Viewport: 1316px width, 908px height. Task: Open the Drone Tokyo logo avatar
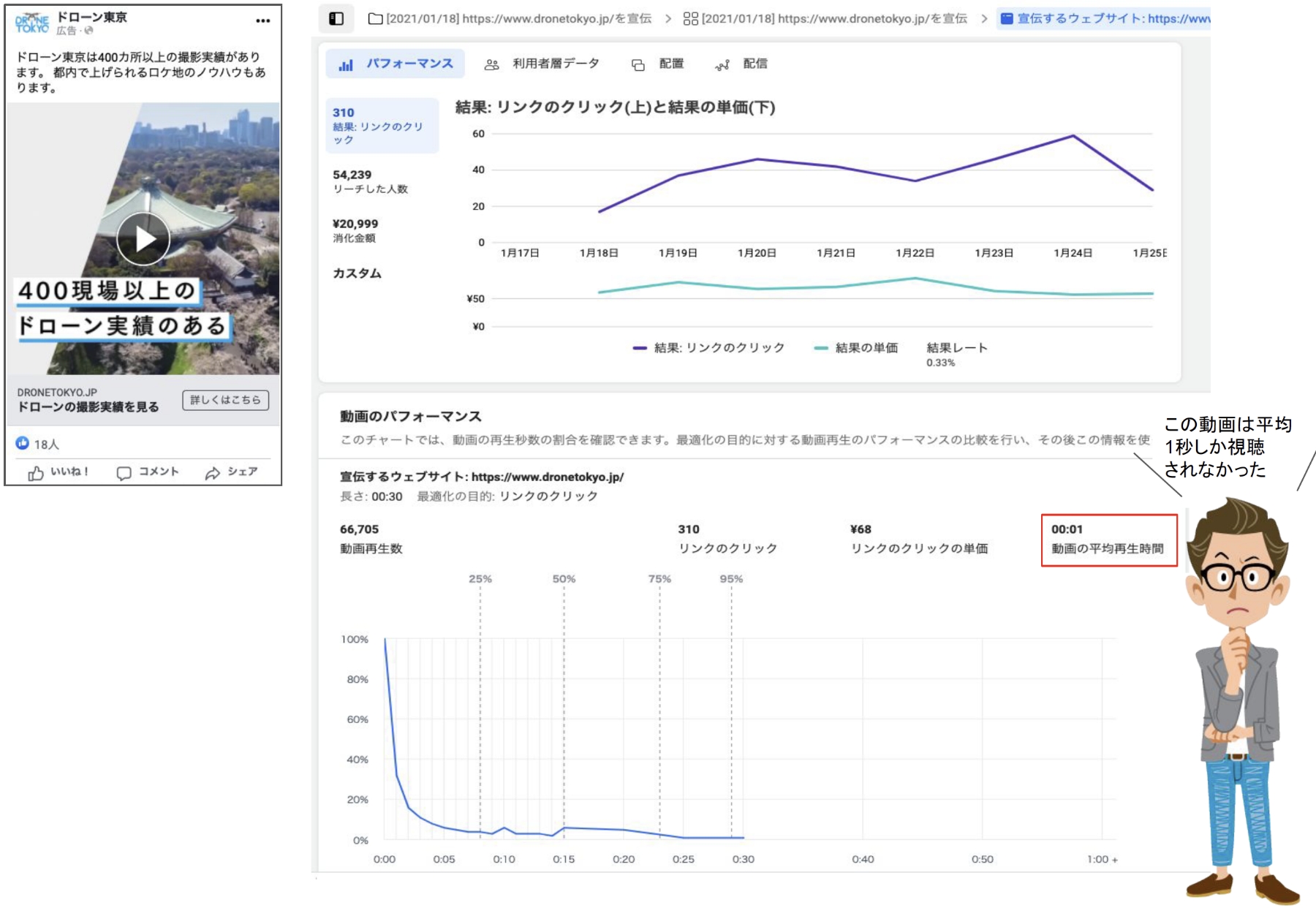click(x=32, y=23)
